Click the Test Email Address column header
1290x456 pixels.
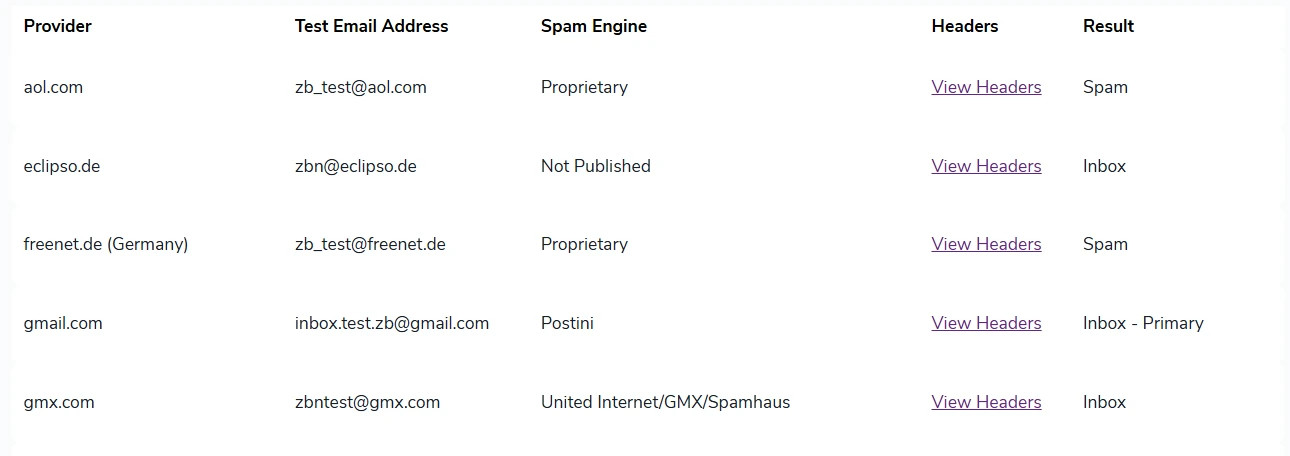tap(371, 26)
